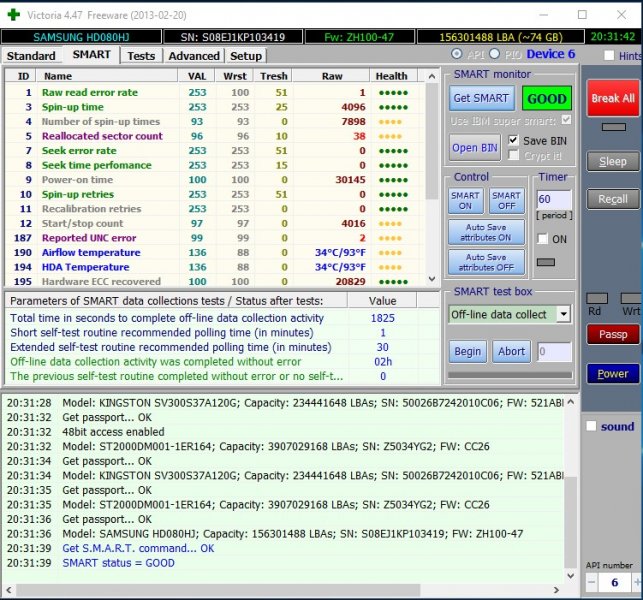Enable the Timer ON checkbox
Screen dimensions: 643x600
[543, 239]
